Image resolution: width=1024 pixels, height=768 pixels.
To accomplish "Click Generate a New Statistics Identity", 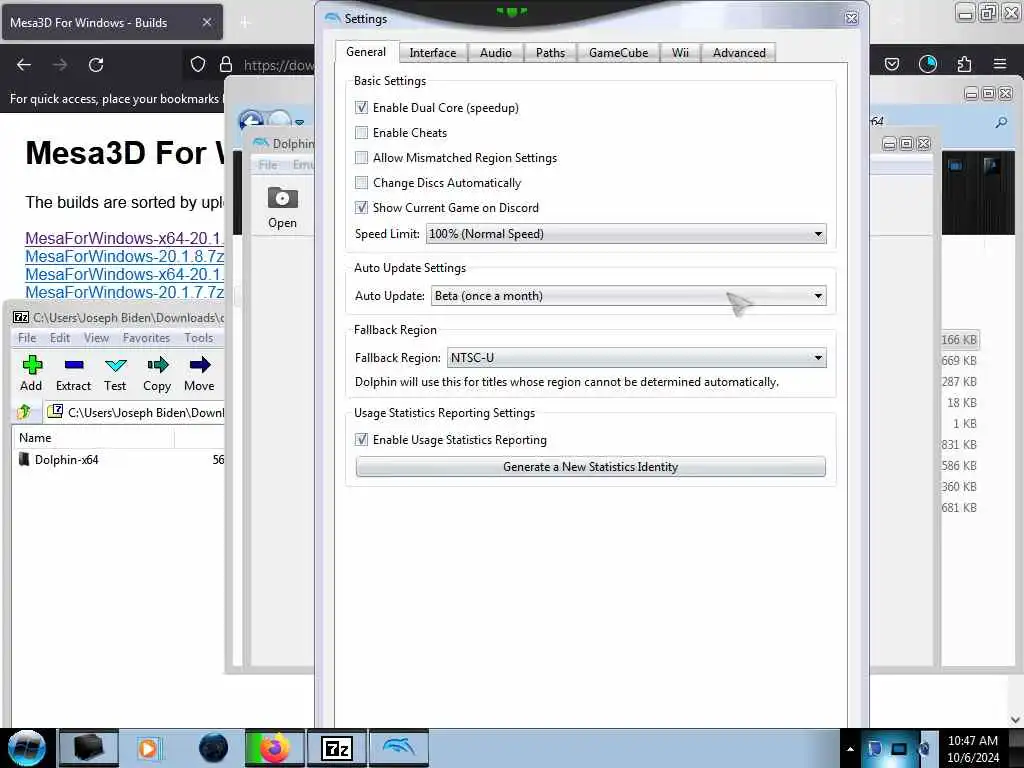I will pos(590,467).
